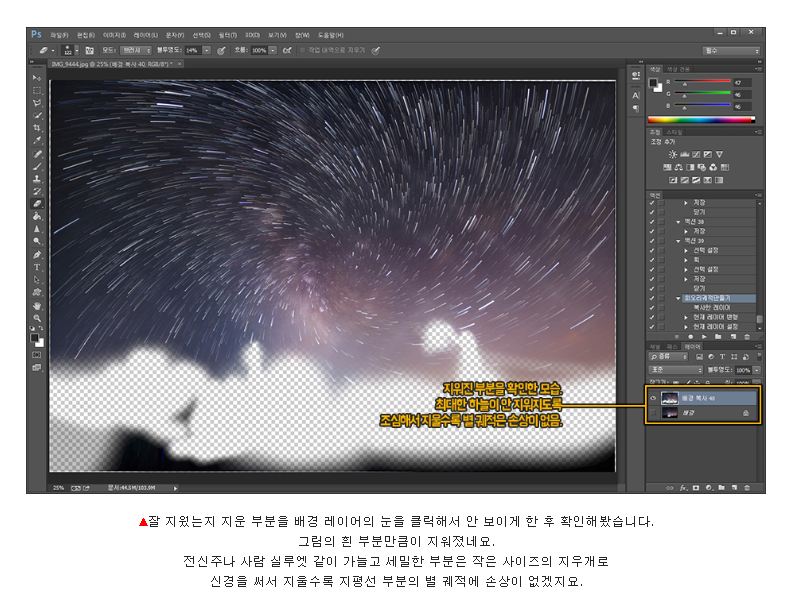The width and height of the screenshot is (792, 616).
Task: Toggle Quick Mask mode icon
Action: (x=37, y=355)
